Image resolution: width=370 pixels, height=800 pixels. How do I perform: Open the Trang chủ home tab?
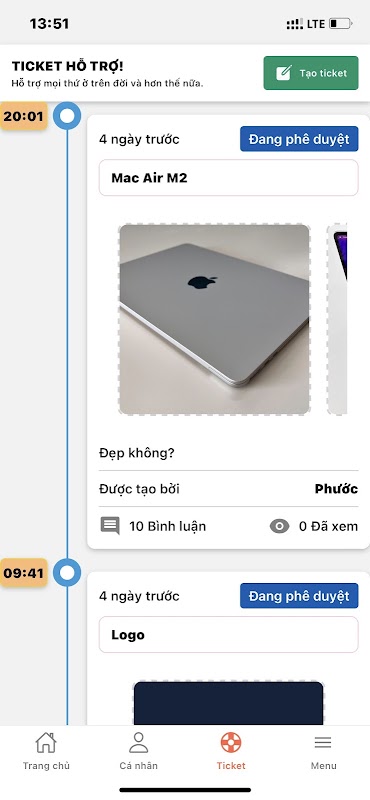coord(46,751)
